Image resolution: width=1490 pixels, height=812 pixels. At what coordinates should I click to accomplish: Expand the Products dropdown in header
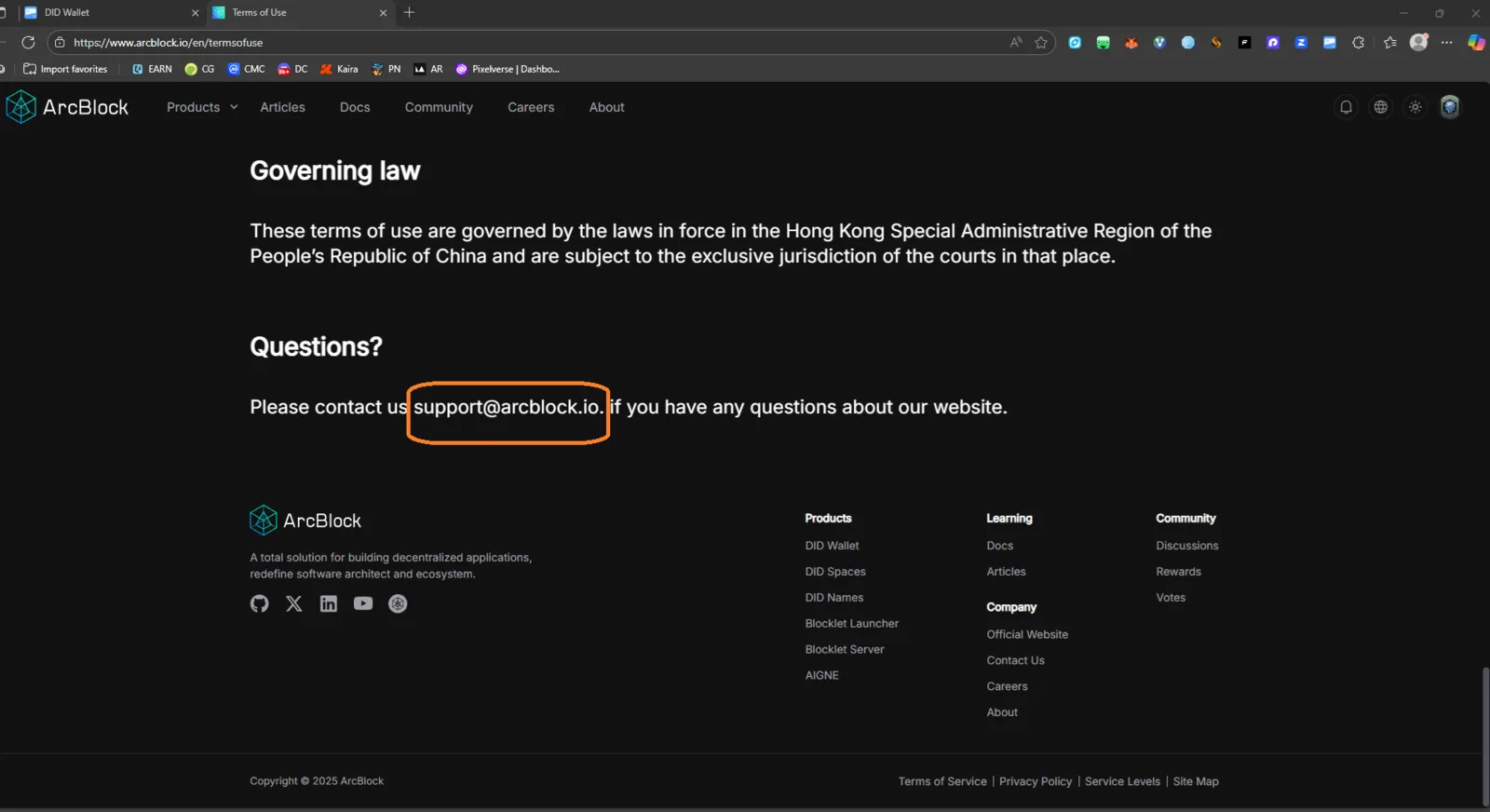click(202, 107)
